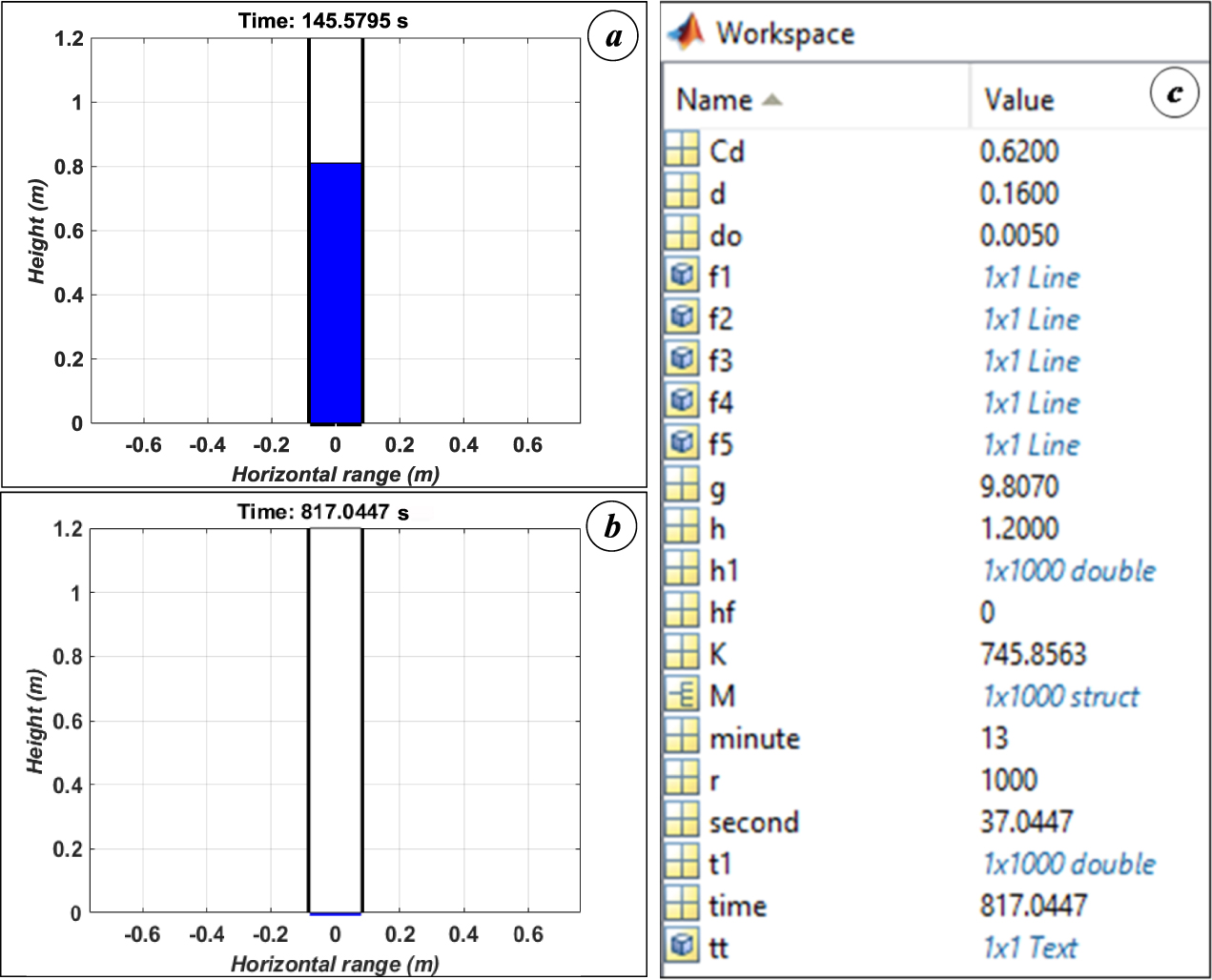
Task: Click the Value column header
Action: point(1018,98)
